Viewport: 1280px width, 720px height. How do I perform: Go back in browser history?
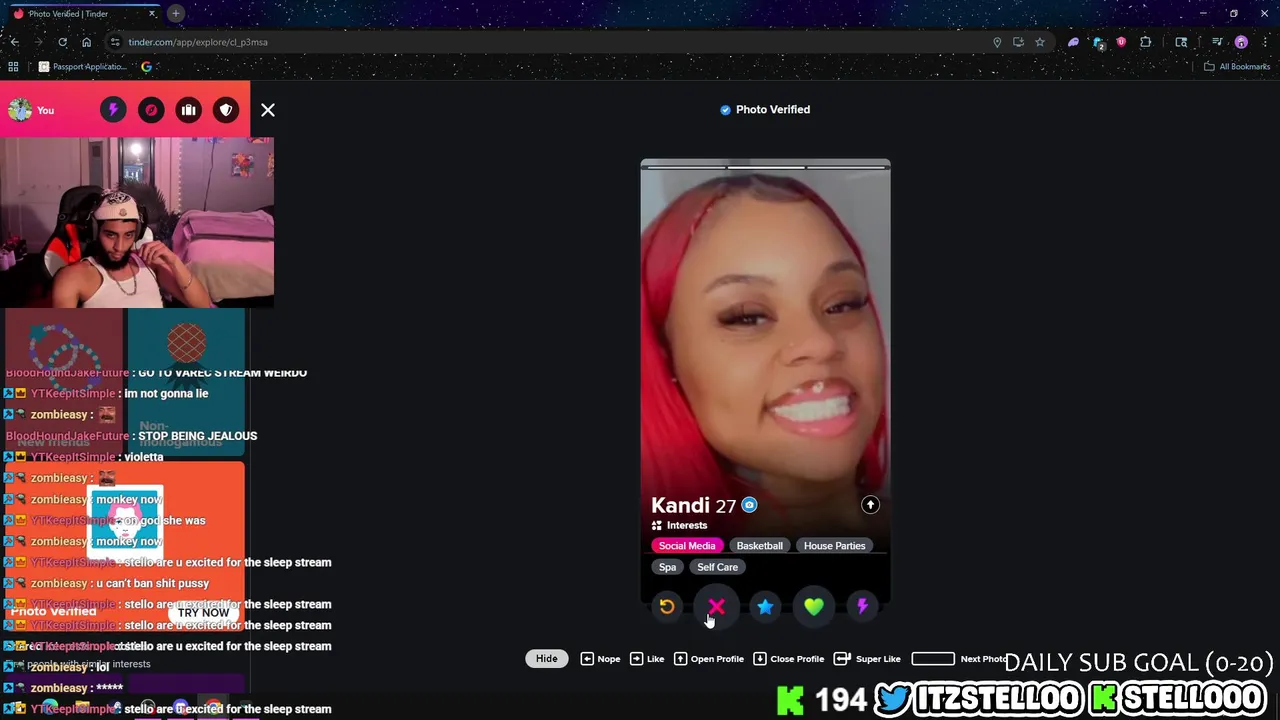click(15, 42)
